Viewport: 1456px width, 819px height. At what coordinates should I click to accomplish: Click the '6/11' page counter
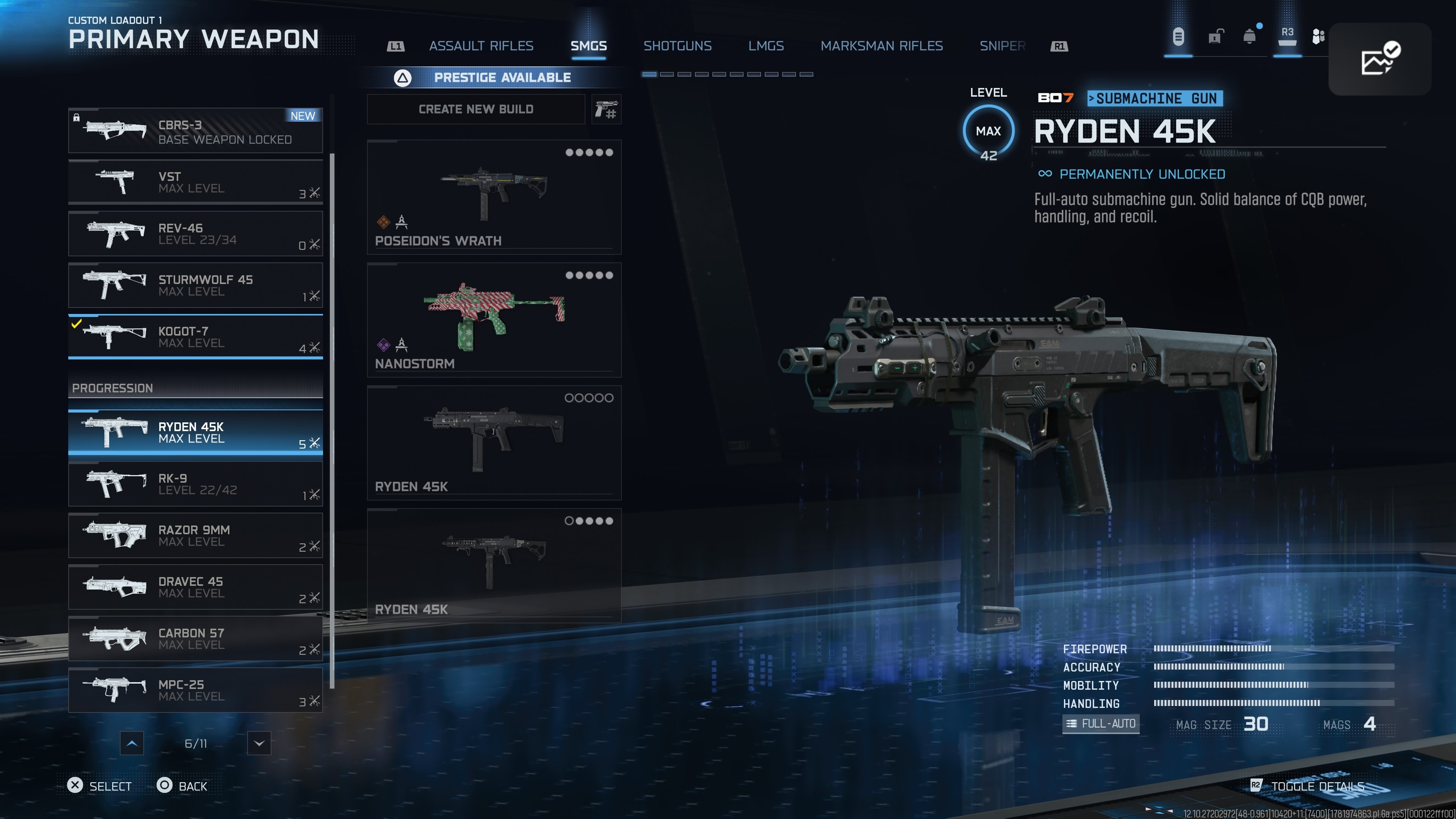[x=196, y=743]
